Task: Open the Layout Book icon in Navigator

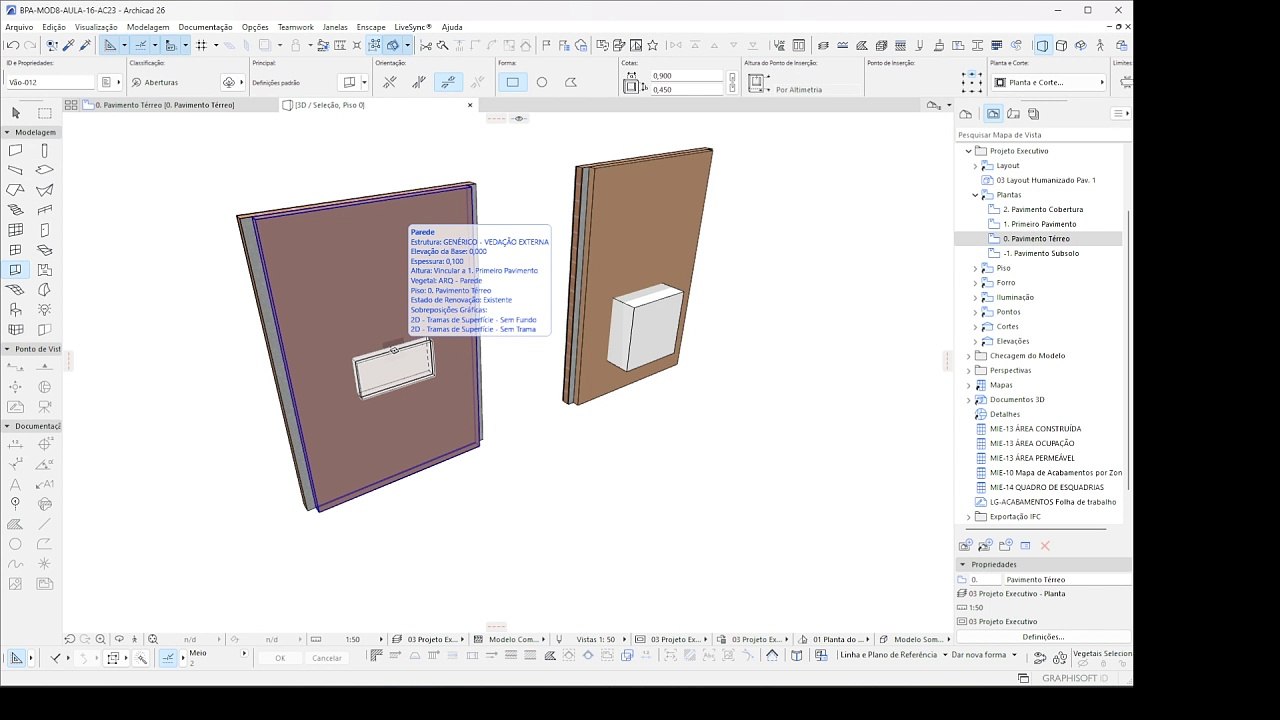Action: coord(1013,114)
